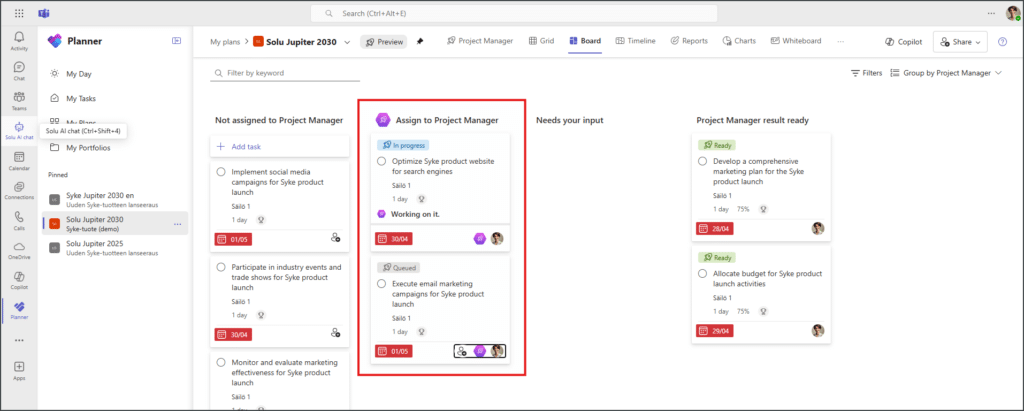Click Needs your input column header
This screenshot has width=1024, height=411.
click(569, 120)
